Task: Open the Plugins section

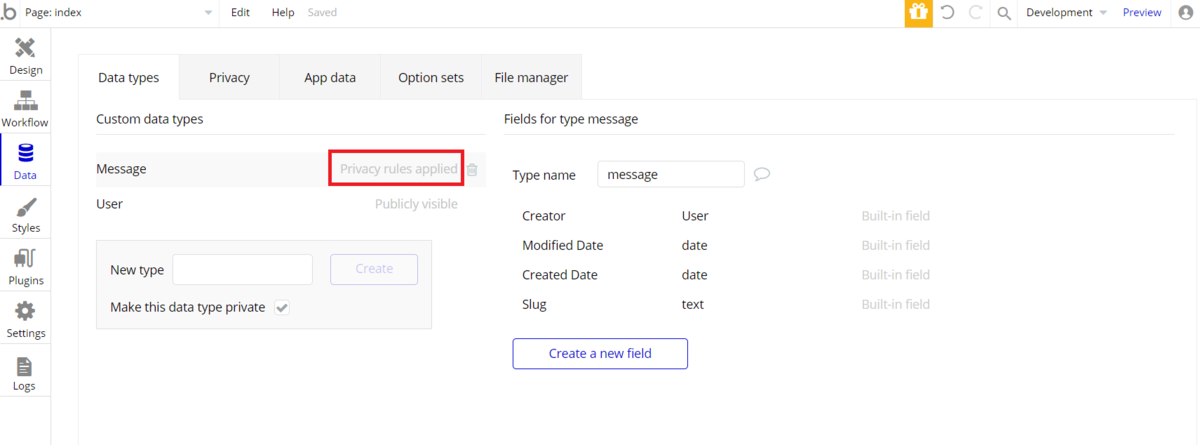Action: [25, 267]
